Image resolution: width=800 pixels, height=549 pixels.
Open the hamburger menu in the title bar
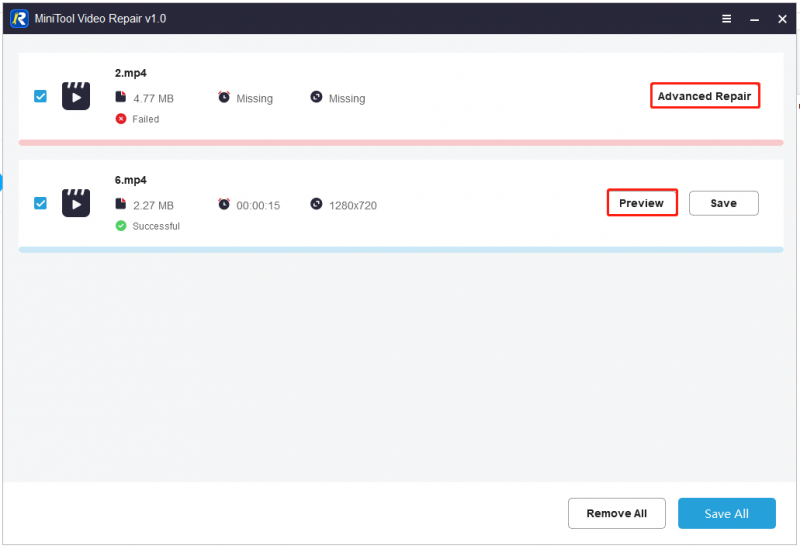727,19
